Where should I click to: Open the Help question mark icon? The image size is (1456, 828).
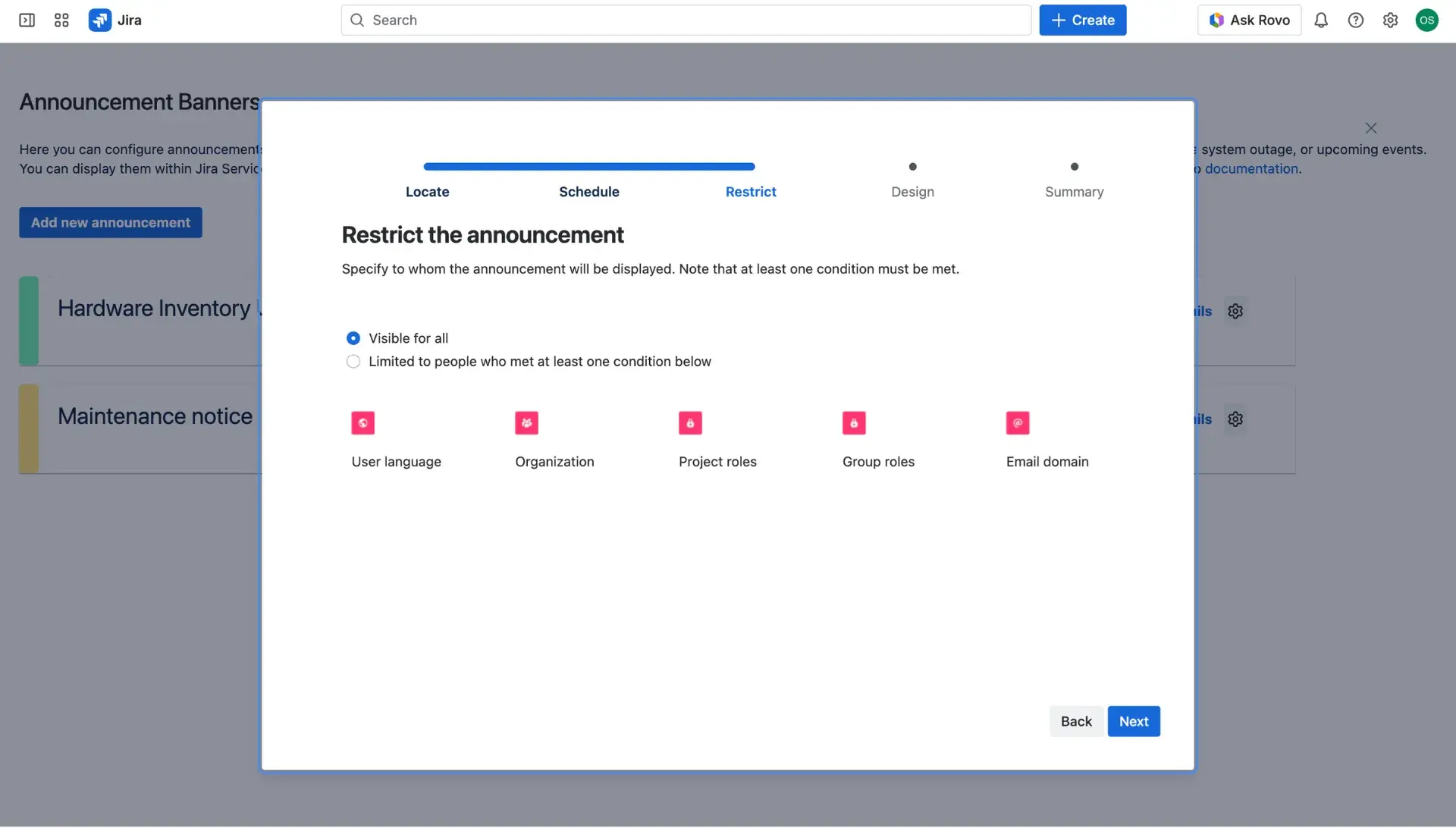1356,20
